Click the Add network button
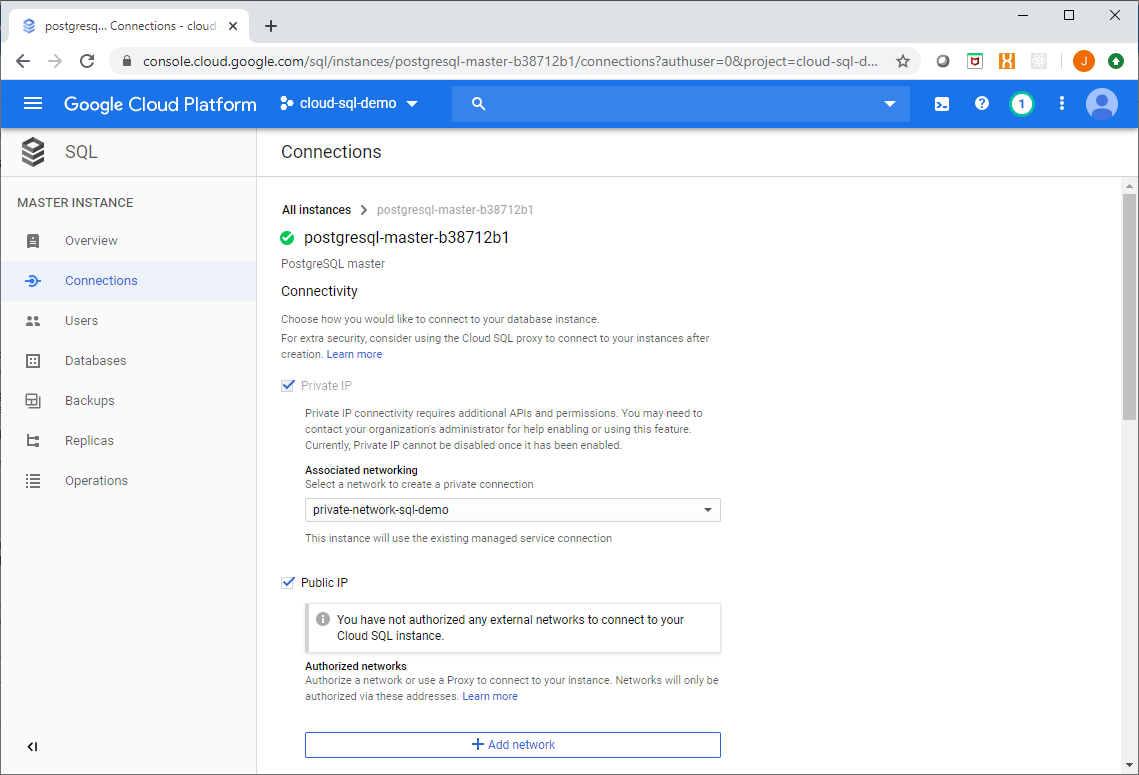 click(513, 744)
